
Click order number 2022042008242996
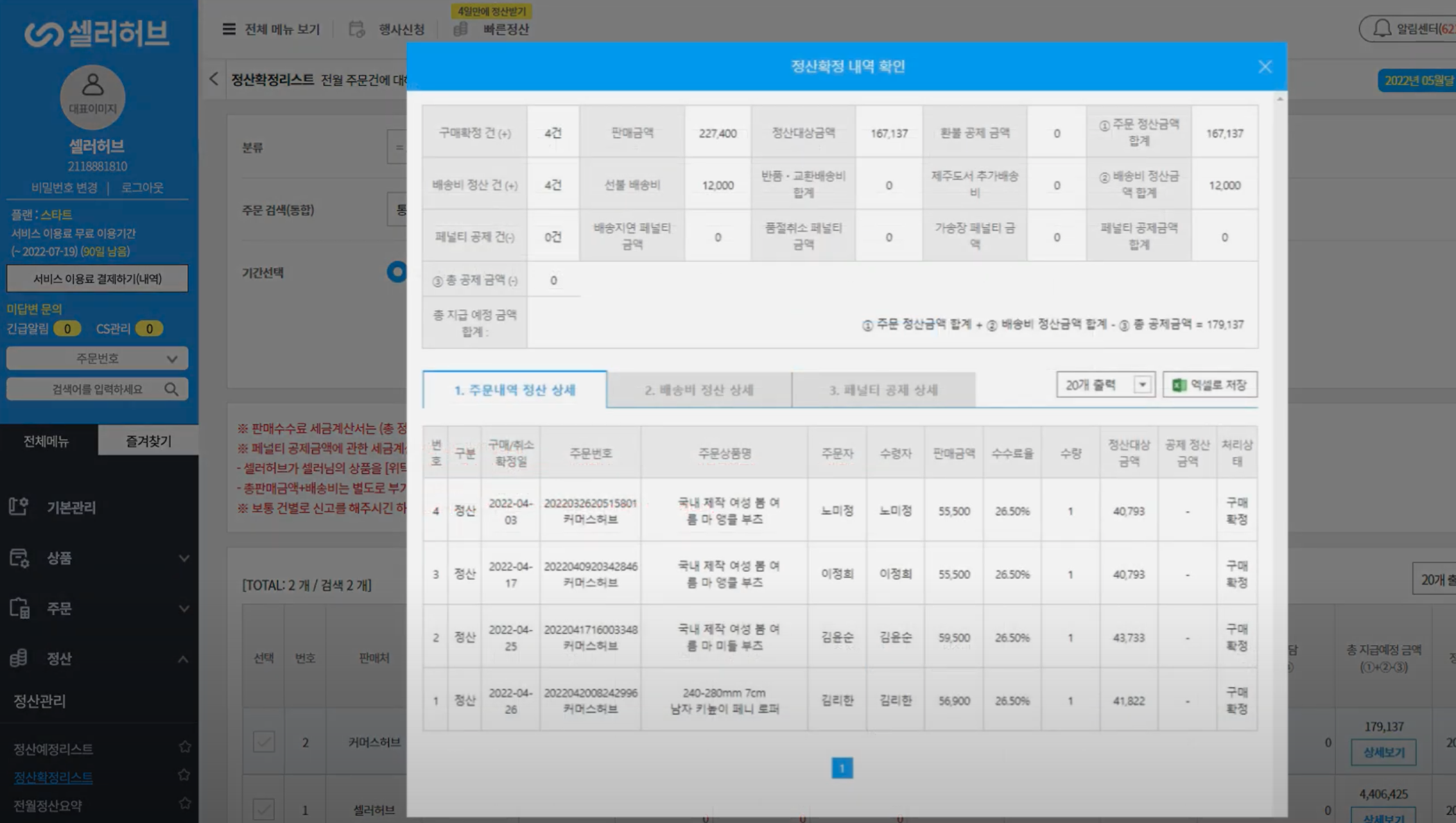click(x=591, y=693)
